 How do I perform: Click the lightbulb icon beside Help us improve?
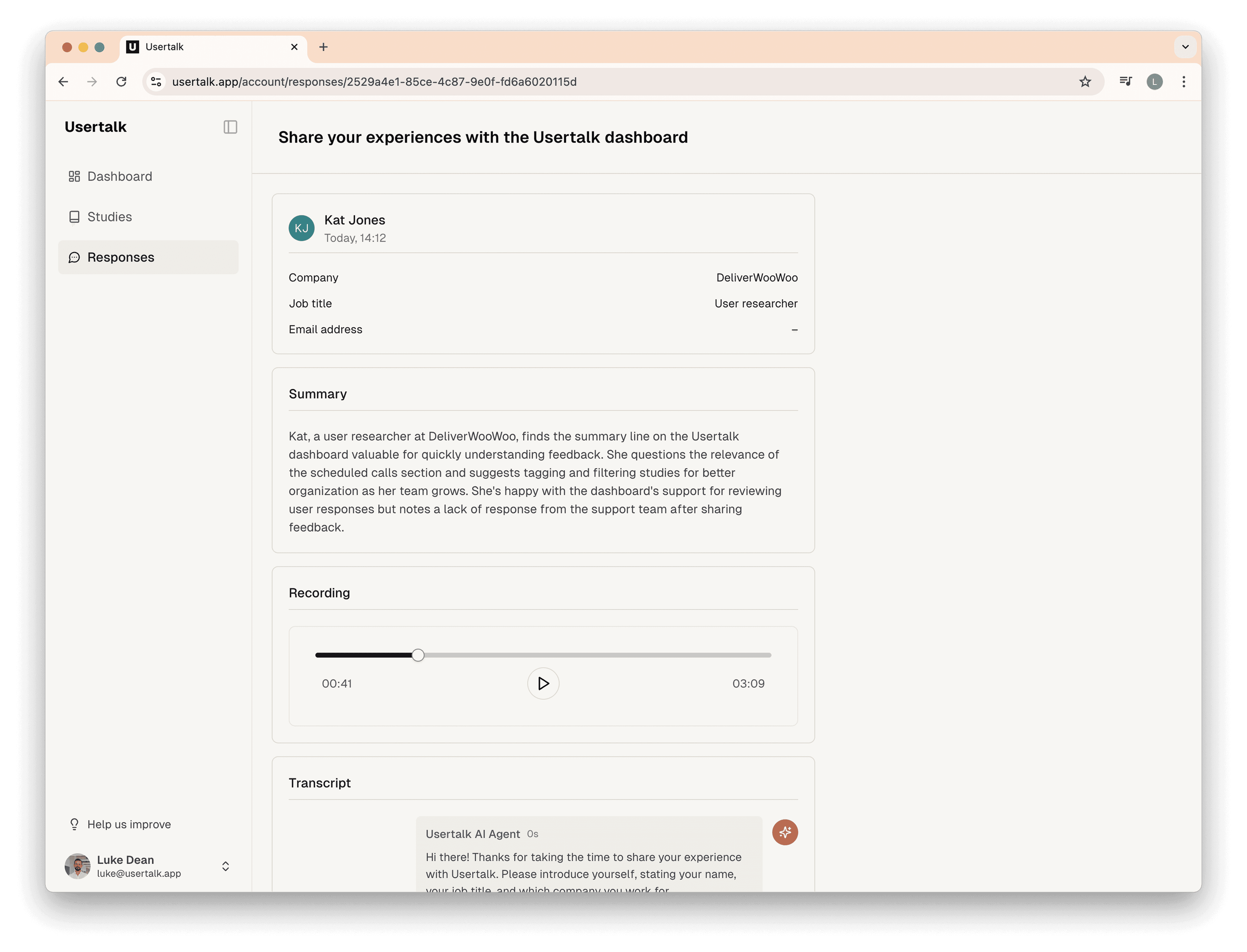point(74,824)
